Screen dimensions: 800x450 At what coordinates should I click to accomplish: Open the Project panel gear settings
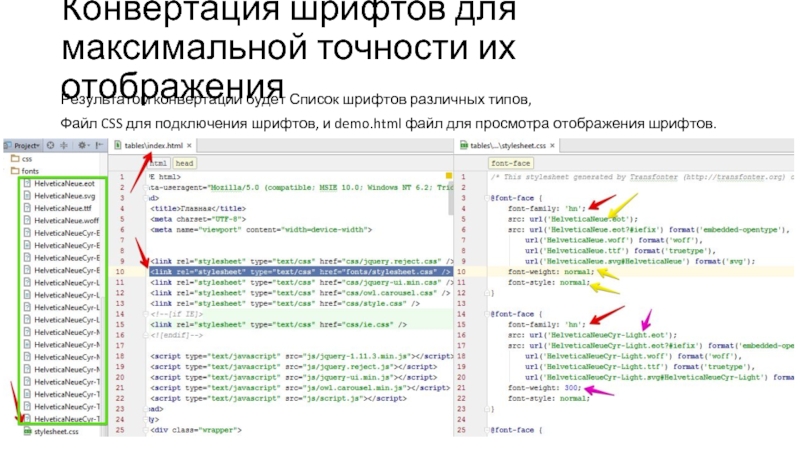click(x=83, y=145)
